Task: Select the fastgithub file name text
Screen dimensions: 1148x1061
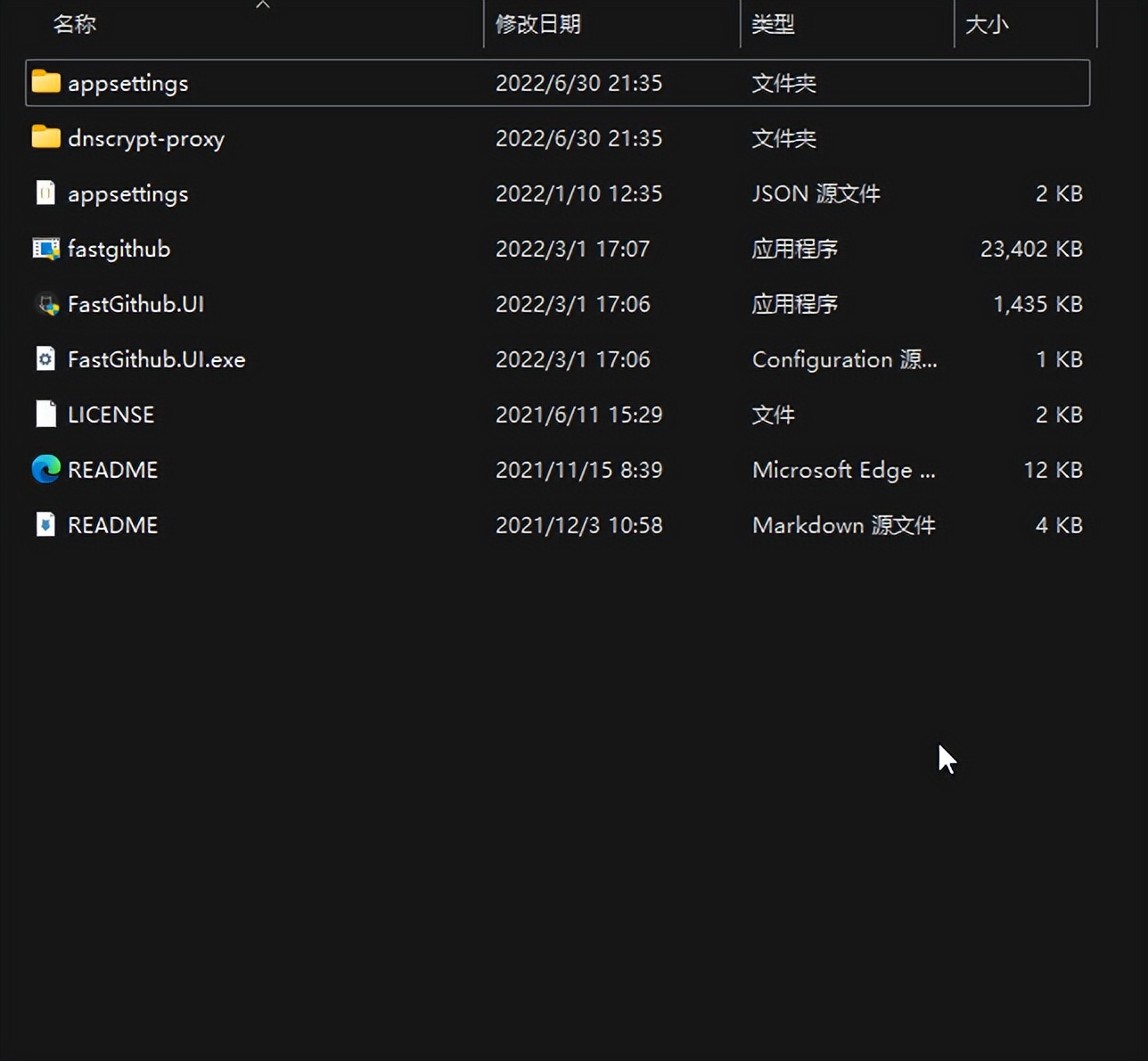Action: coord(119,249)
